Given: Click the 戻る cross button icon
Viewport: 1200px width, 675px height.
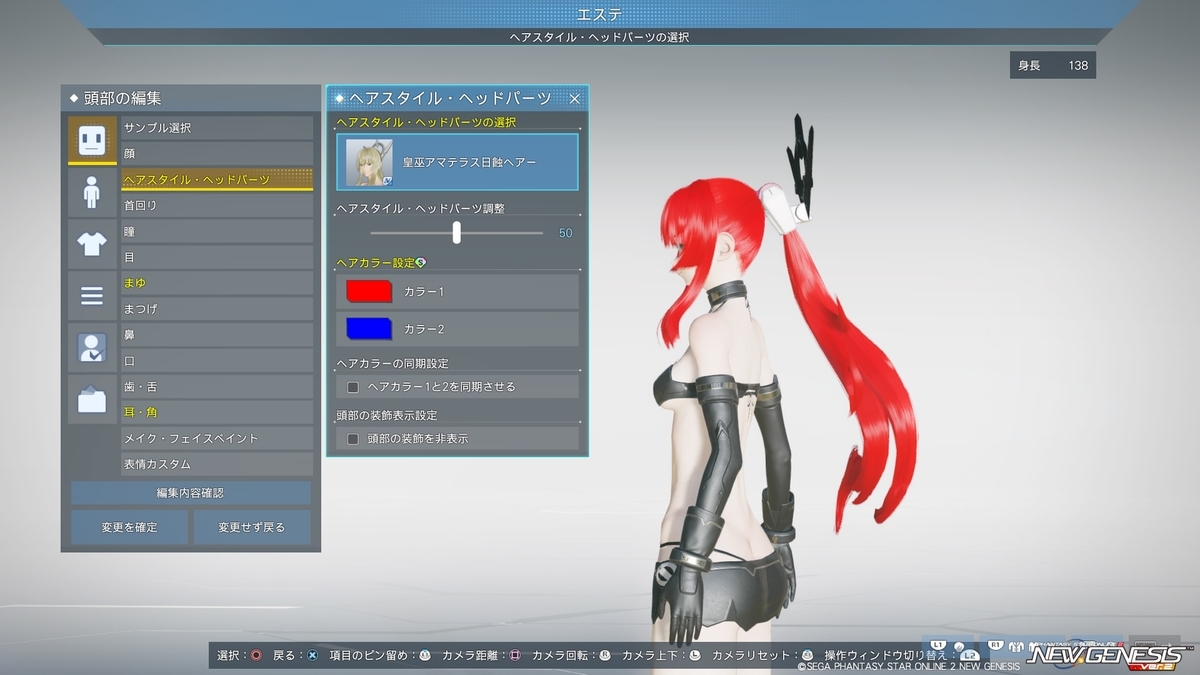Looking at the screenshot, I should tap(312, 655).
